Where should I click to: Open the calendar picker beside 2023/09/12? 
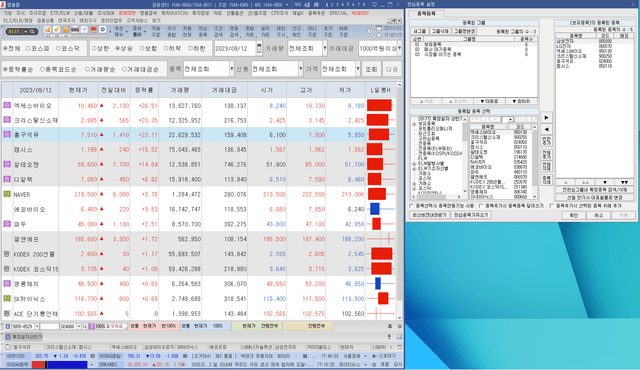point(259,48)
